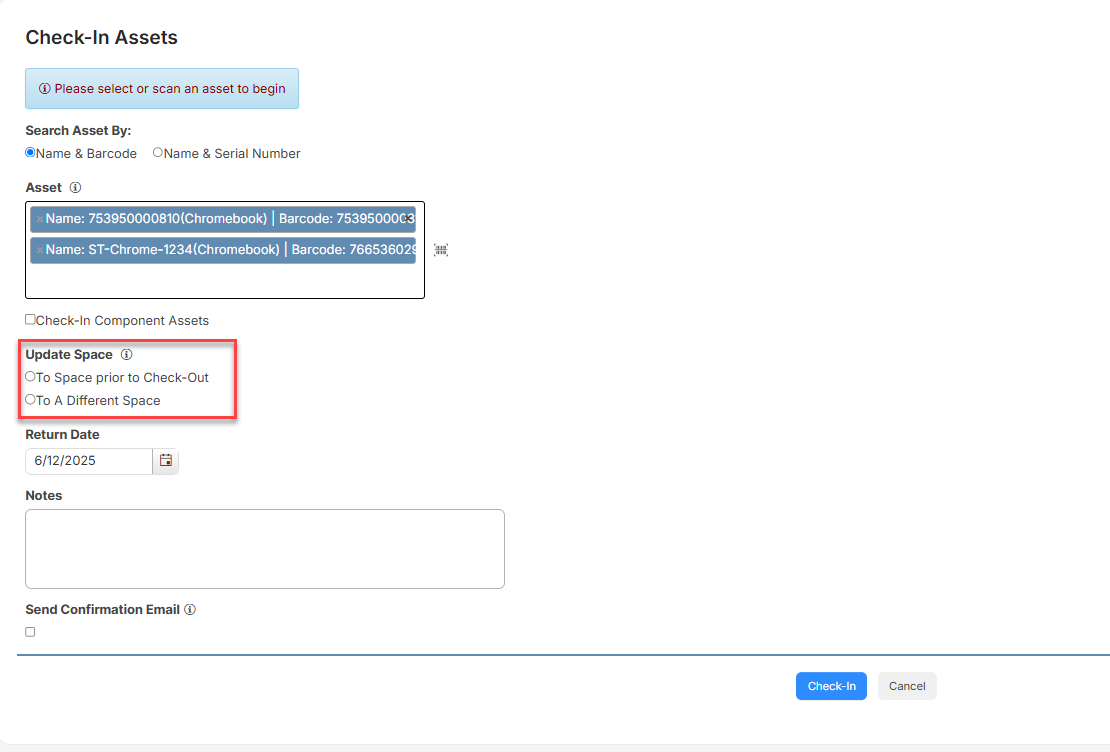
Task: Open the Return Date picker from the date field
Action: [x=90, y=461]
